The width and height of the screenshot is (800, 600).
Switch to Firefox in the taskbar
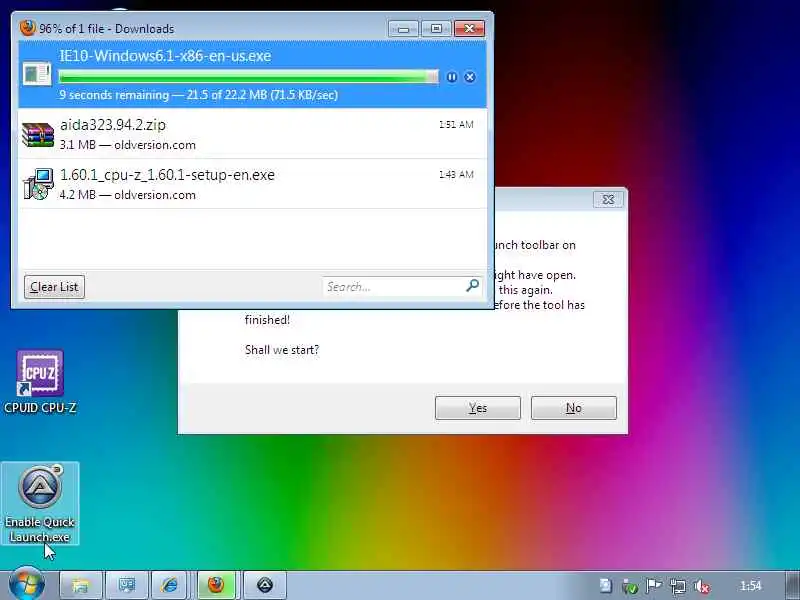coord(216,585)
